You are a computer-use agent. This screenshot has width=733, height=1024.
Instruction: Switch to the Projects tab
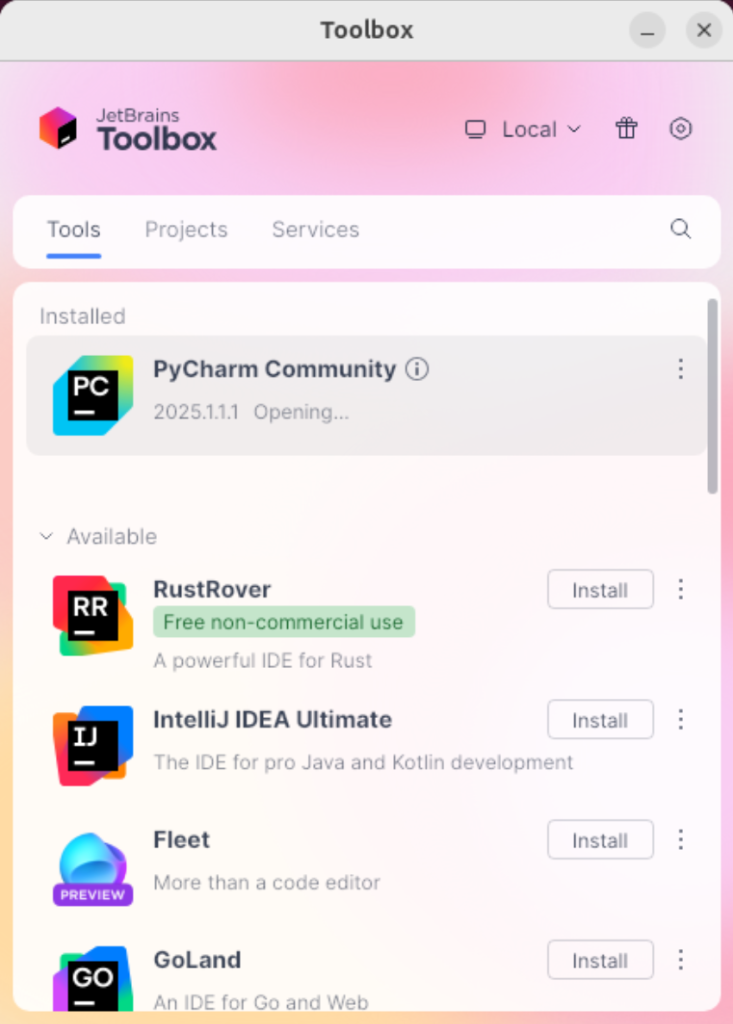tap(186, 230)
